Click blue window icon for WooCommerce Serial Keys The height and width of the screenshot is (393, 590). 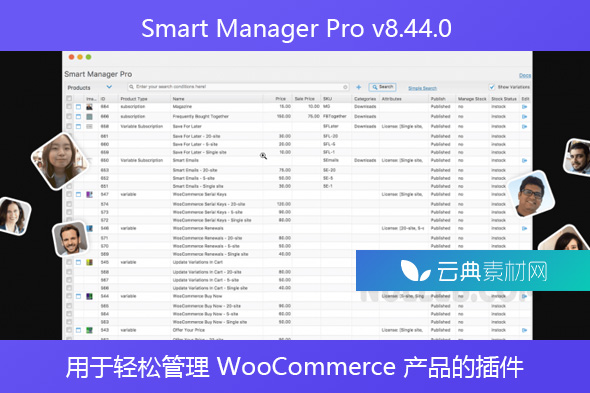point(78,195)
